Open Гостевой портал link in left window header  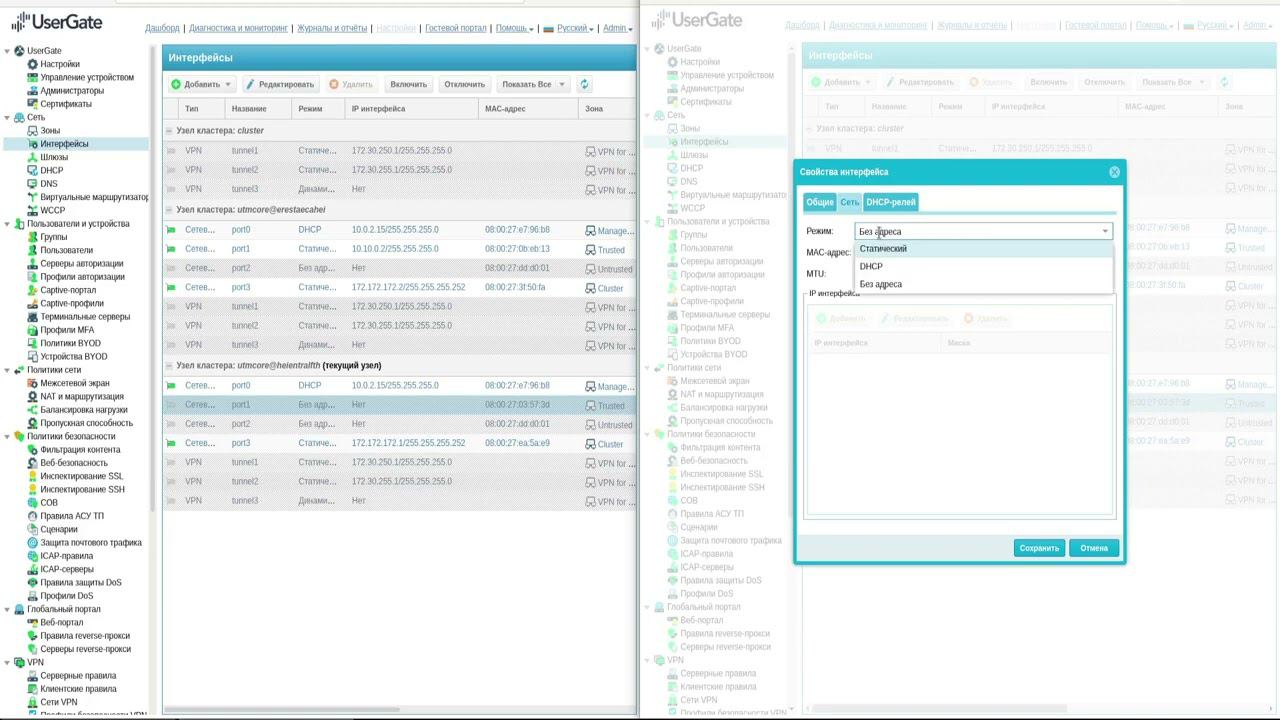pos(456,28)
